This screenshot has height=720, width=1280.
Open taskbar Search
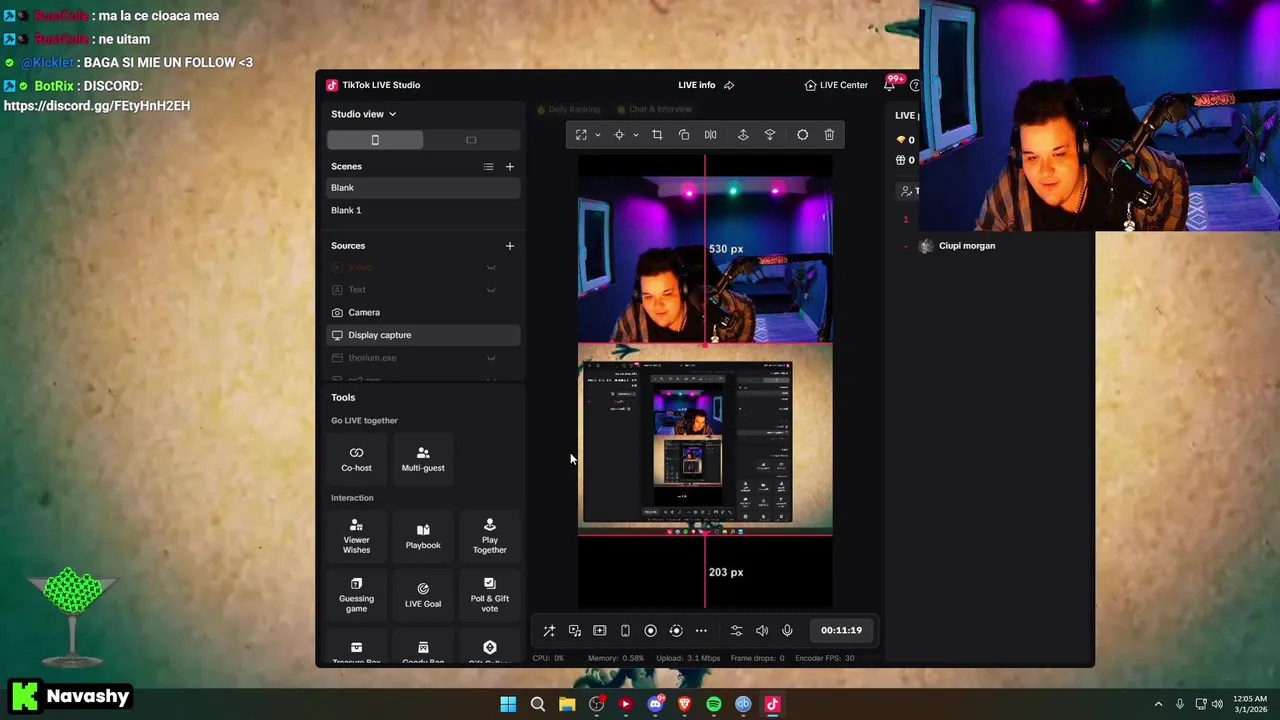coord(537,704)
